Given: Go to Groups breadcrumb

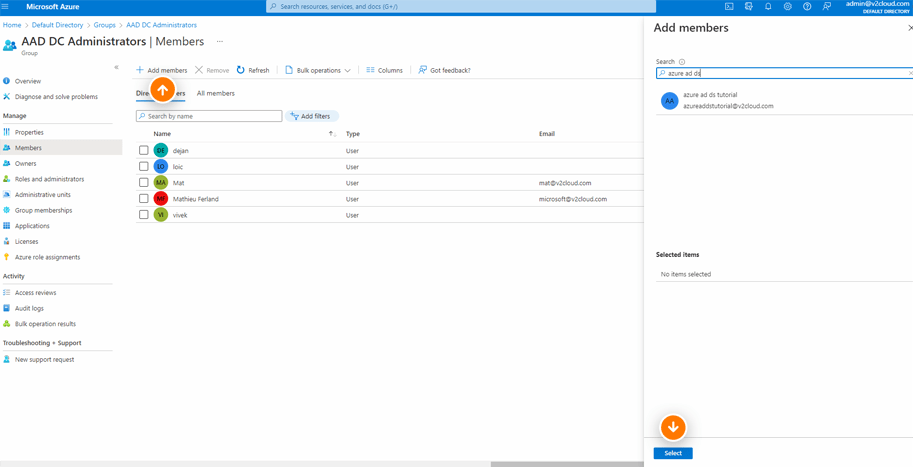Looking at the screenshot, I should pyautogui.click(x=104, y=25).
